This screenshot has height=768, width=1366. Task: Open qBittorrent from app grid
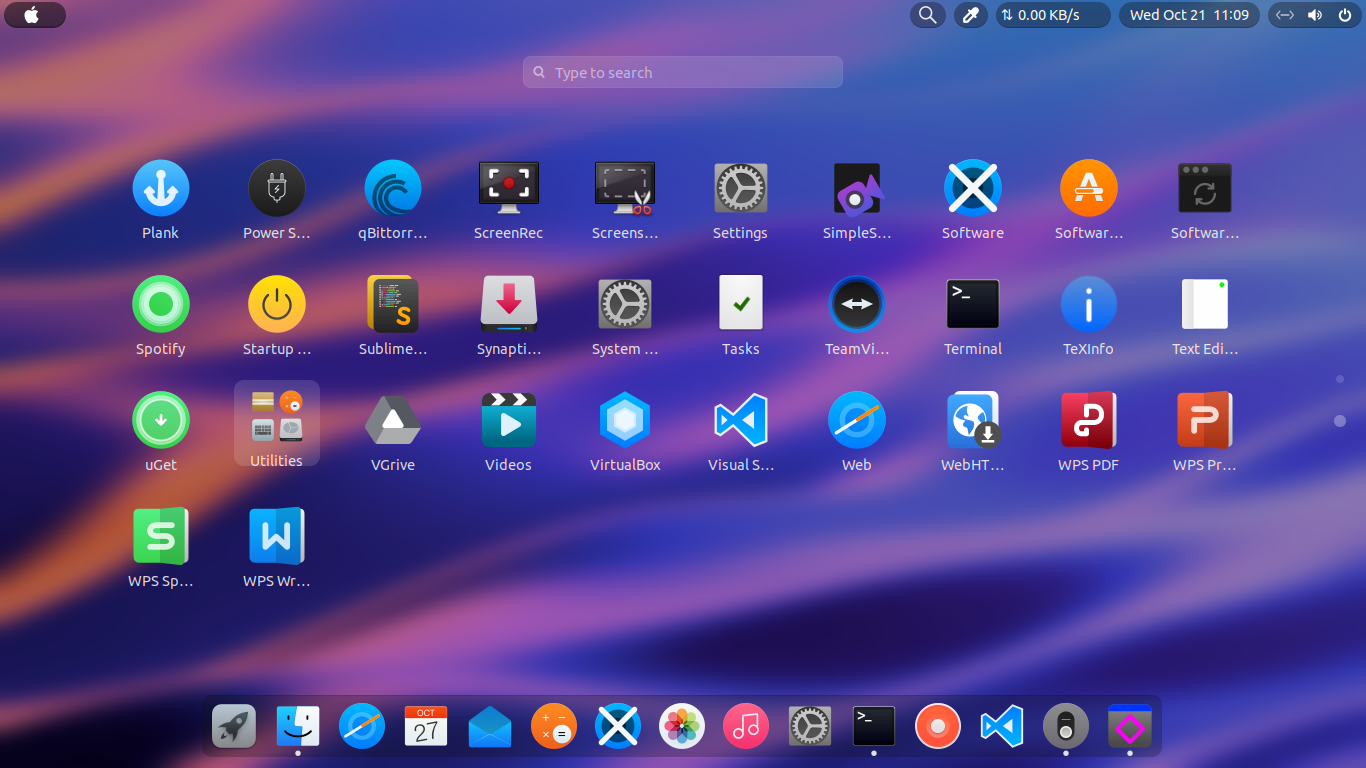pyautogui.click(x=392, y=188)
